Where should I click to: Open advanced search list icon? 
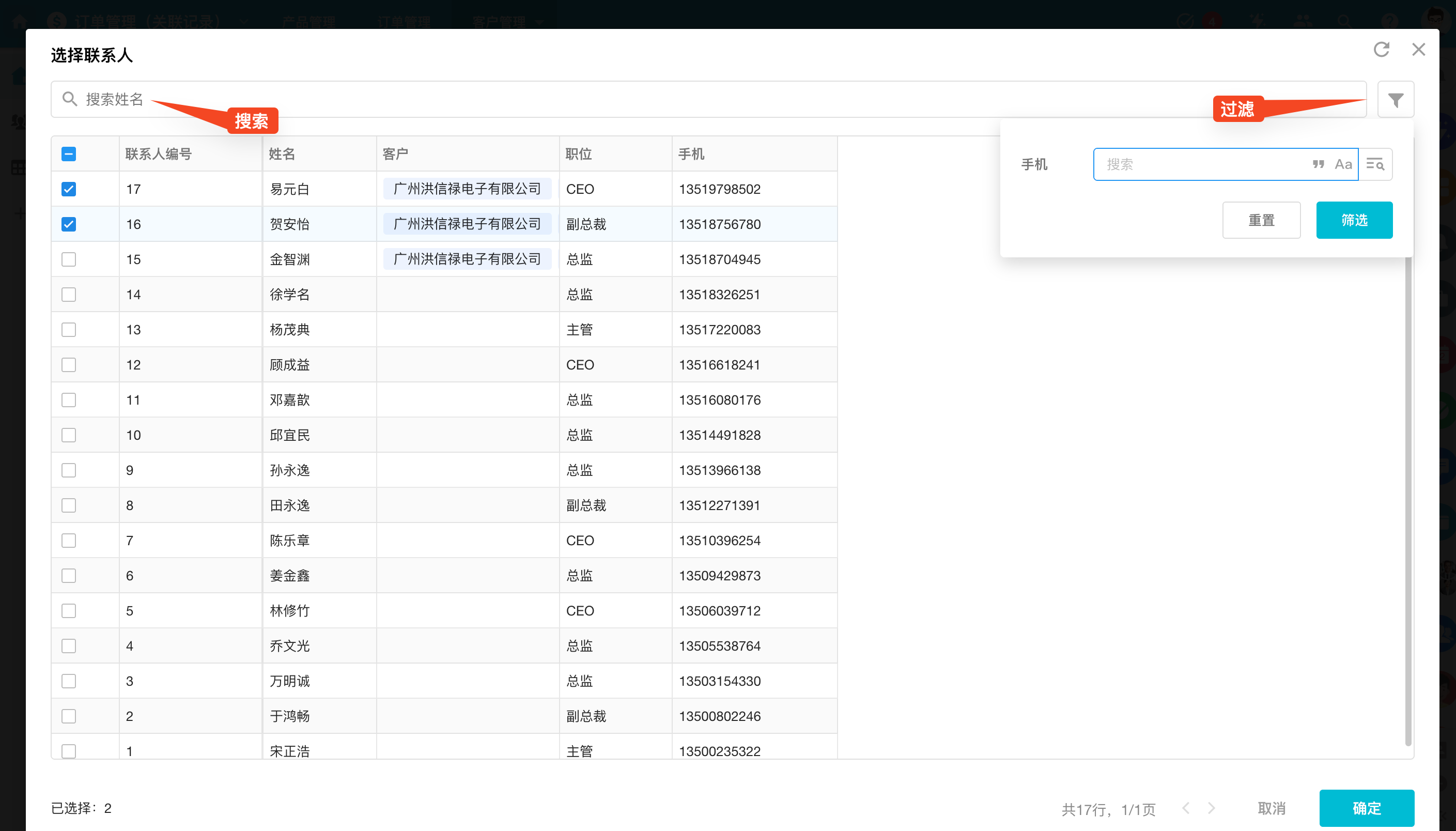click(x=1375, y=164)
